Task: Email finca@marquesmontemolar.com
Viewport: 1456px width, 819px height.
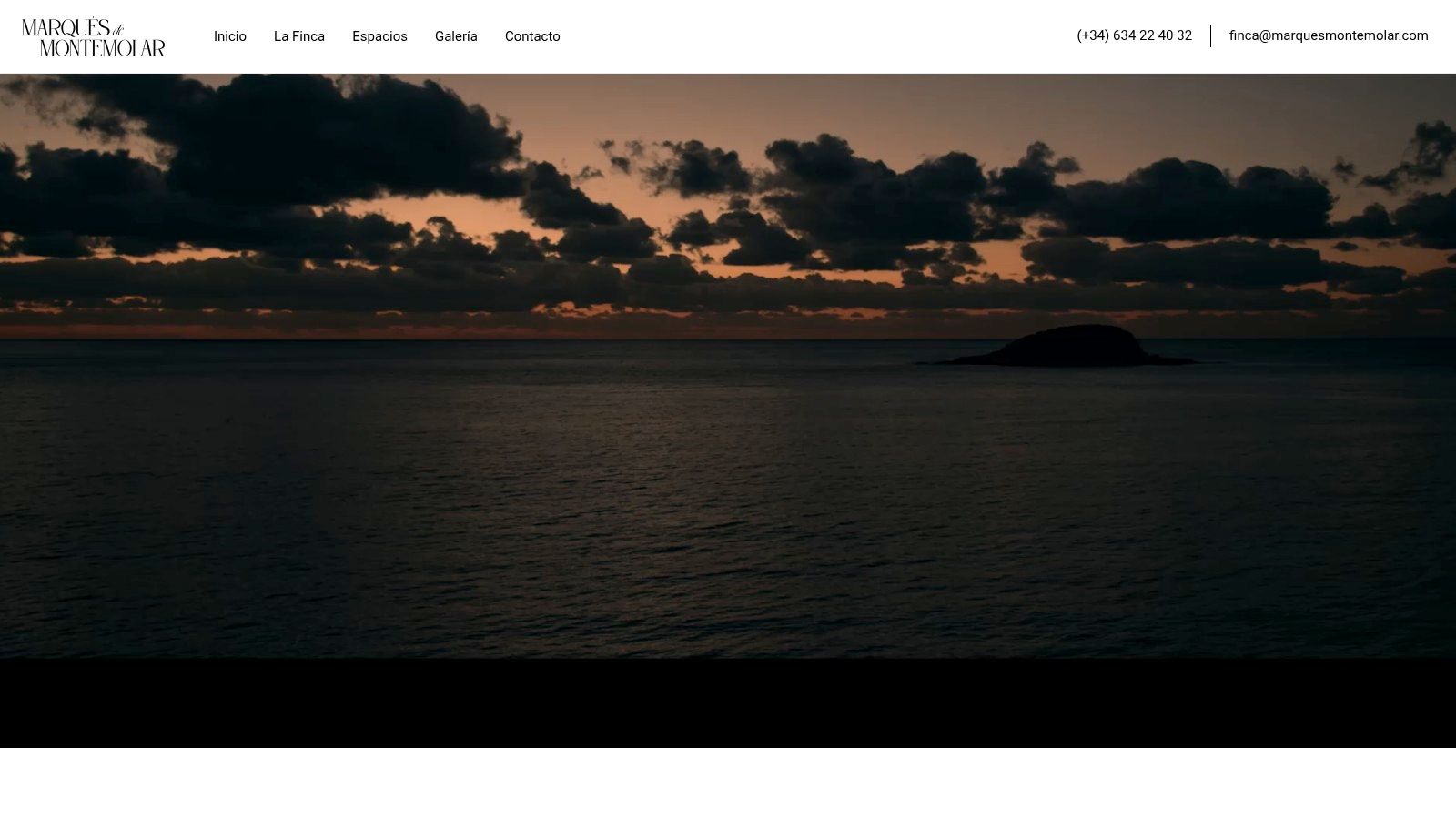Action: coord(1329,35)
